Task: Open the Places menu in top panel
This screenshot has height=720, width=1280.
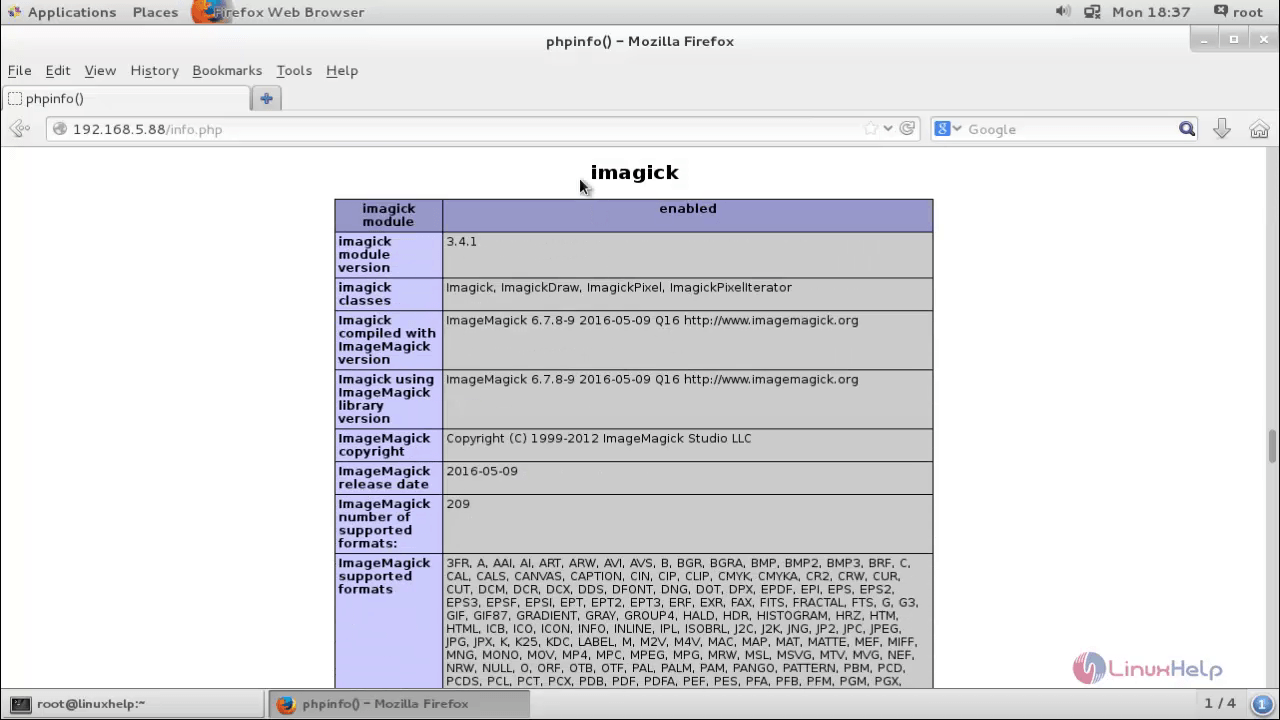Action: (155, 12)
